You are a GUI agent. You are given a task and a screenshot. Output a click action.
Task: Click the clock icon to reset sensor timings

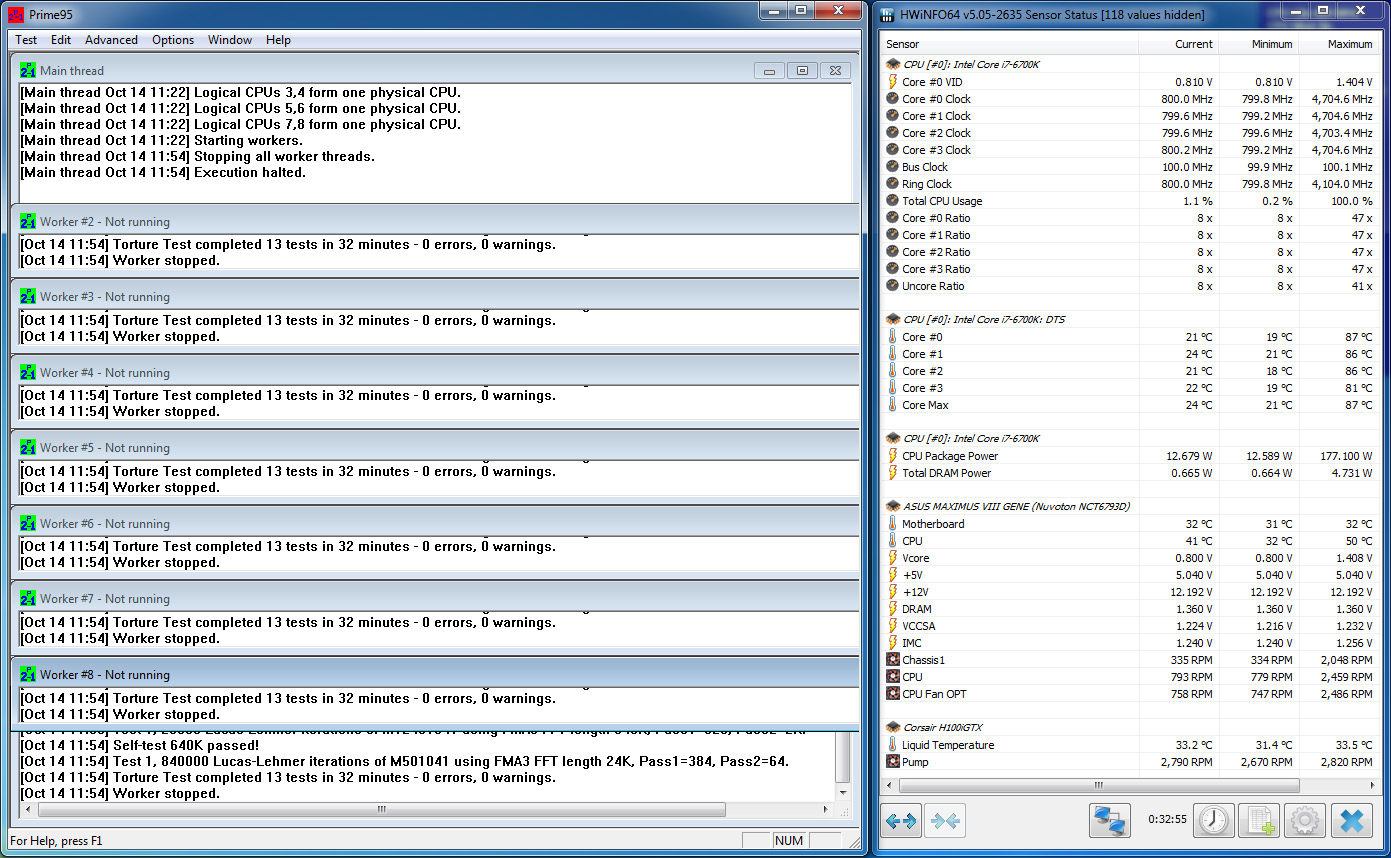[1214, 821]
